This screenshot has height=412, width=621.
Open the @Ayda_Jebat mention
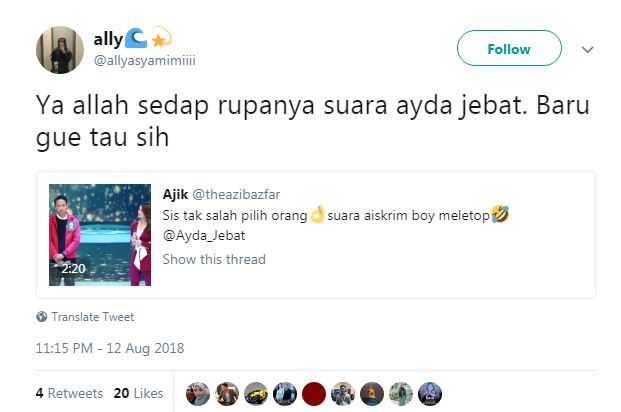coord(204,235)
